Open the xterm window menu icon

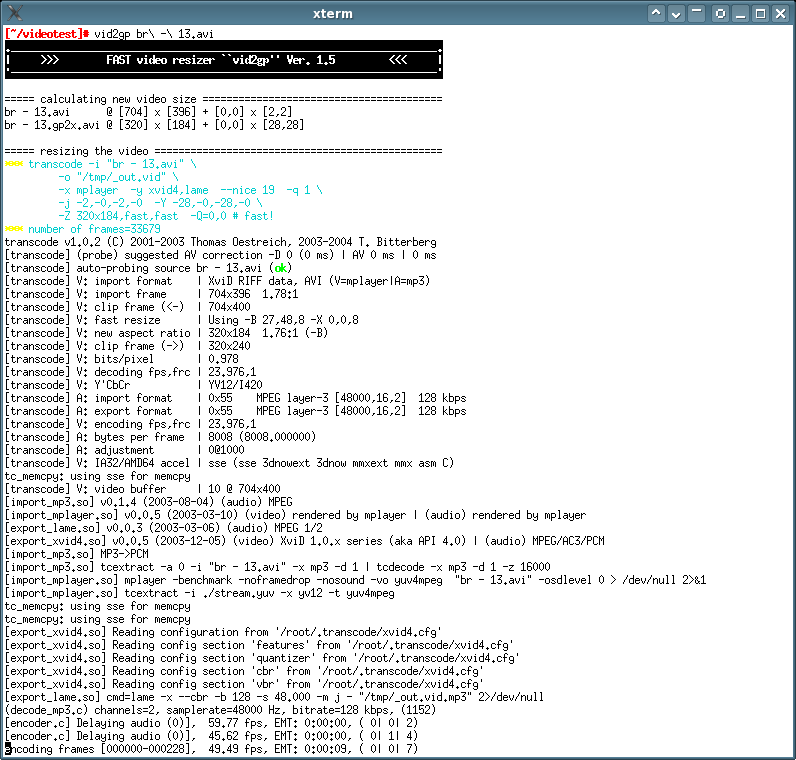(13, 13)
